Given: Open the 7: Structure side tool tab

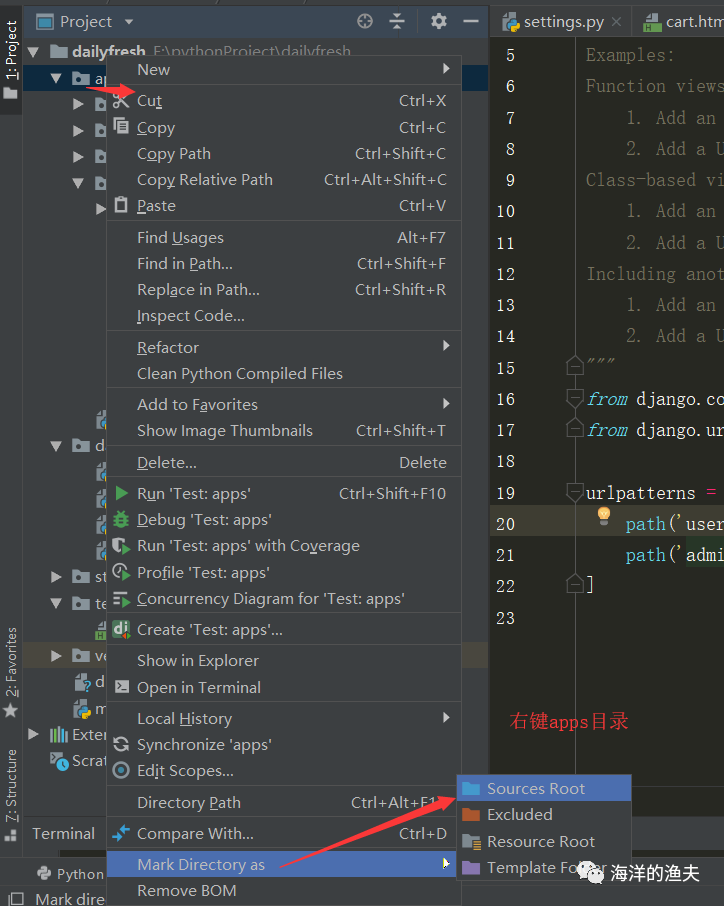Looking at the screenshot, I should coord(11,794).
